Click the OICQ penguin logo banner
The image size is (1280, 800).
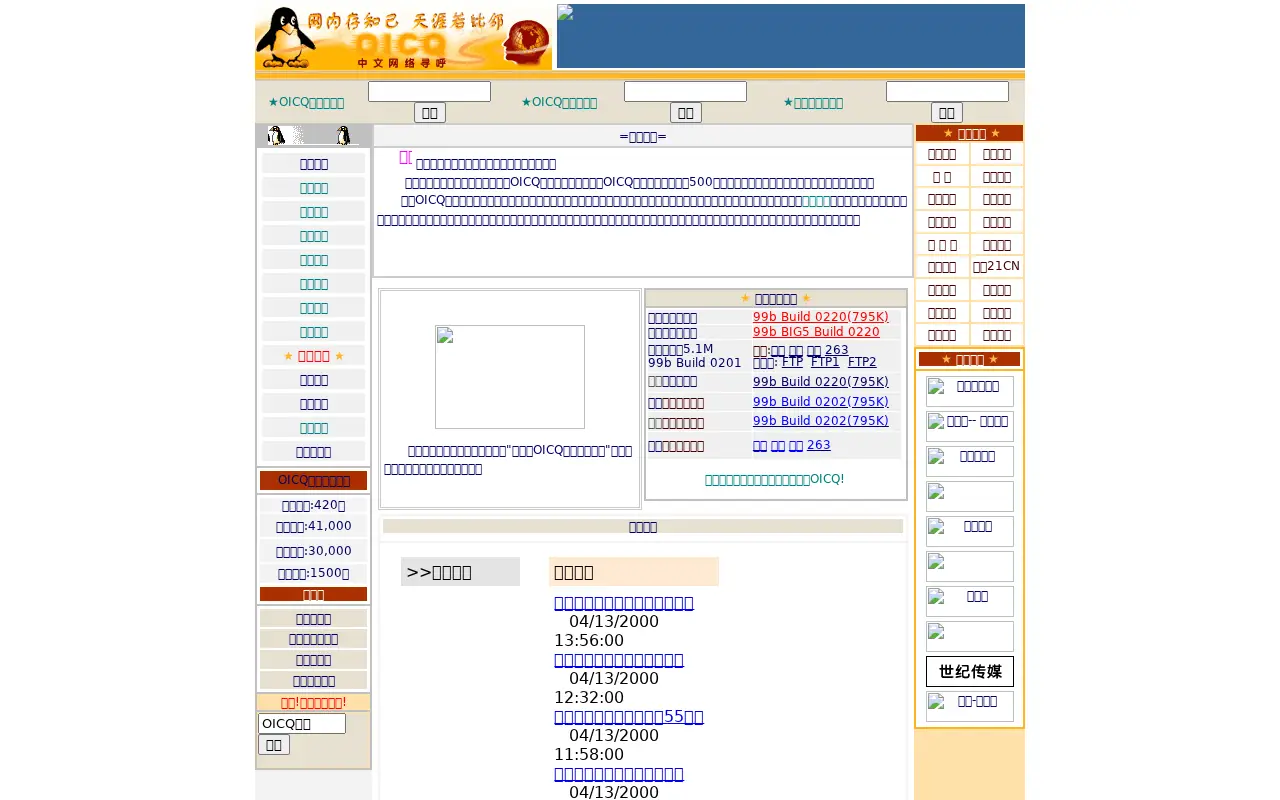pyautogui.click(x=403, y=37)
